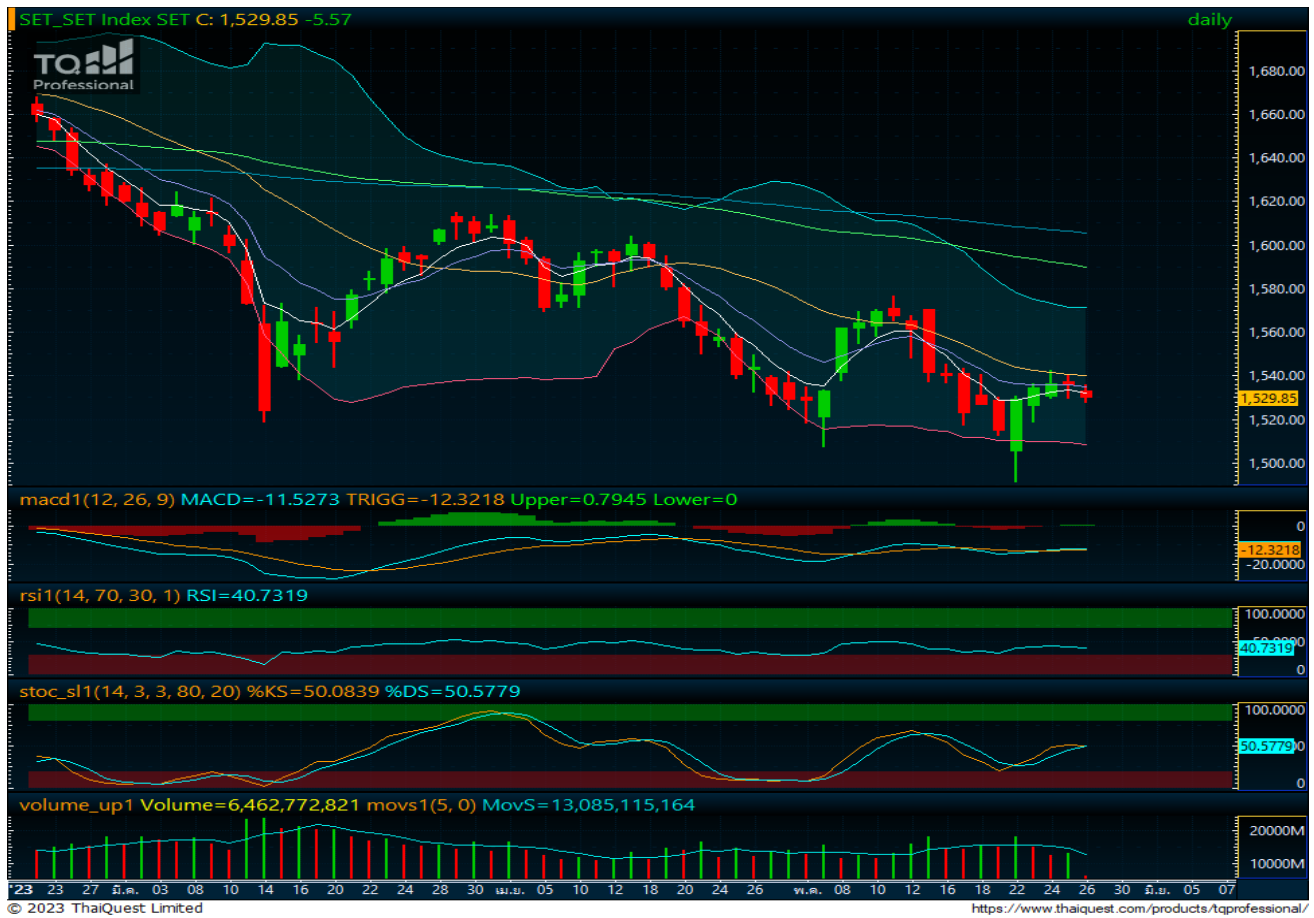Click the volume_up1 indicator label
1314x918 pixels.
[77, 804]
